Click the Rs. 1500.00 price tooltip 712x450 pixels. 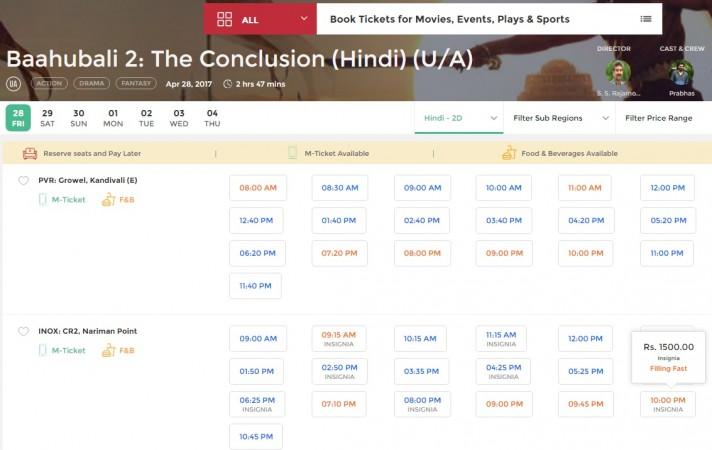(668, 357)
